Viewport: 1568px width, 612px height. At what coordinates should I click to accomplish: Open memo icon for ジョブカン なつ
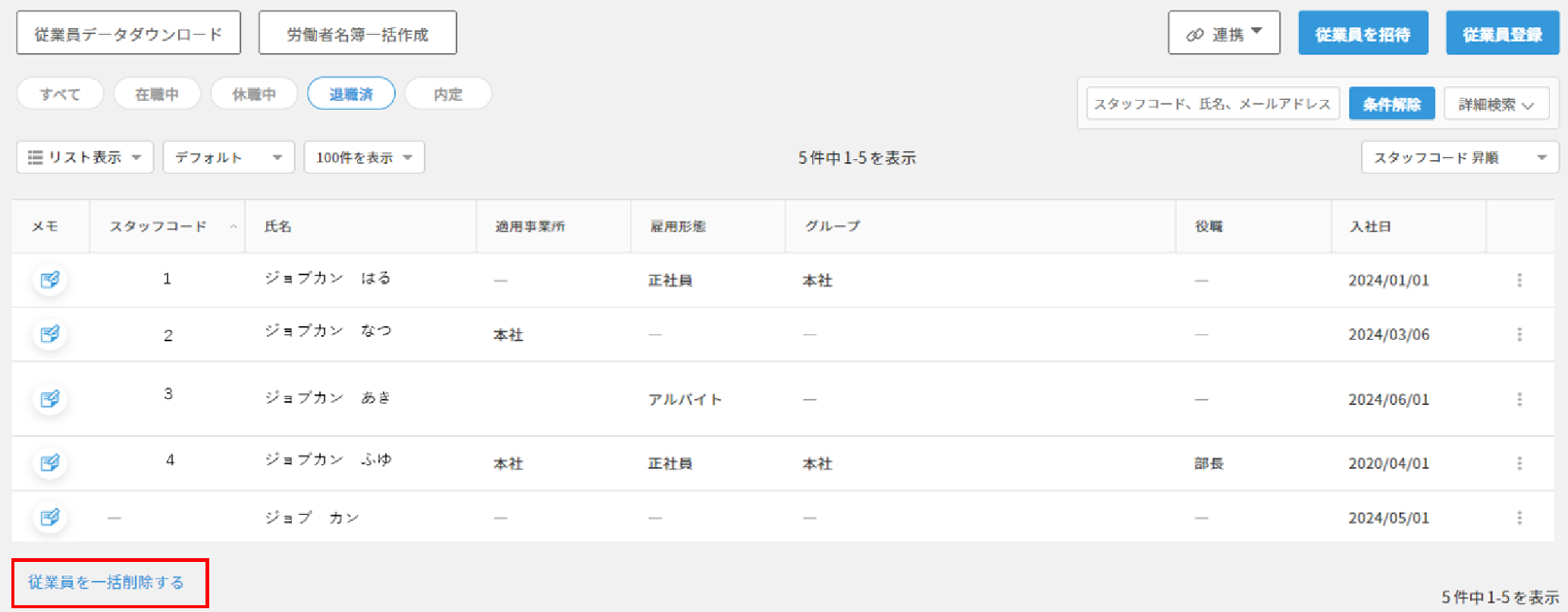[50, 334]
